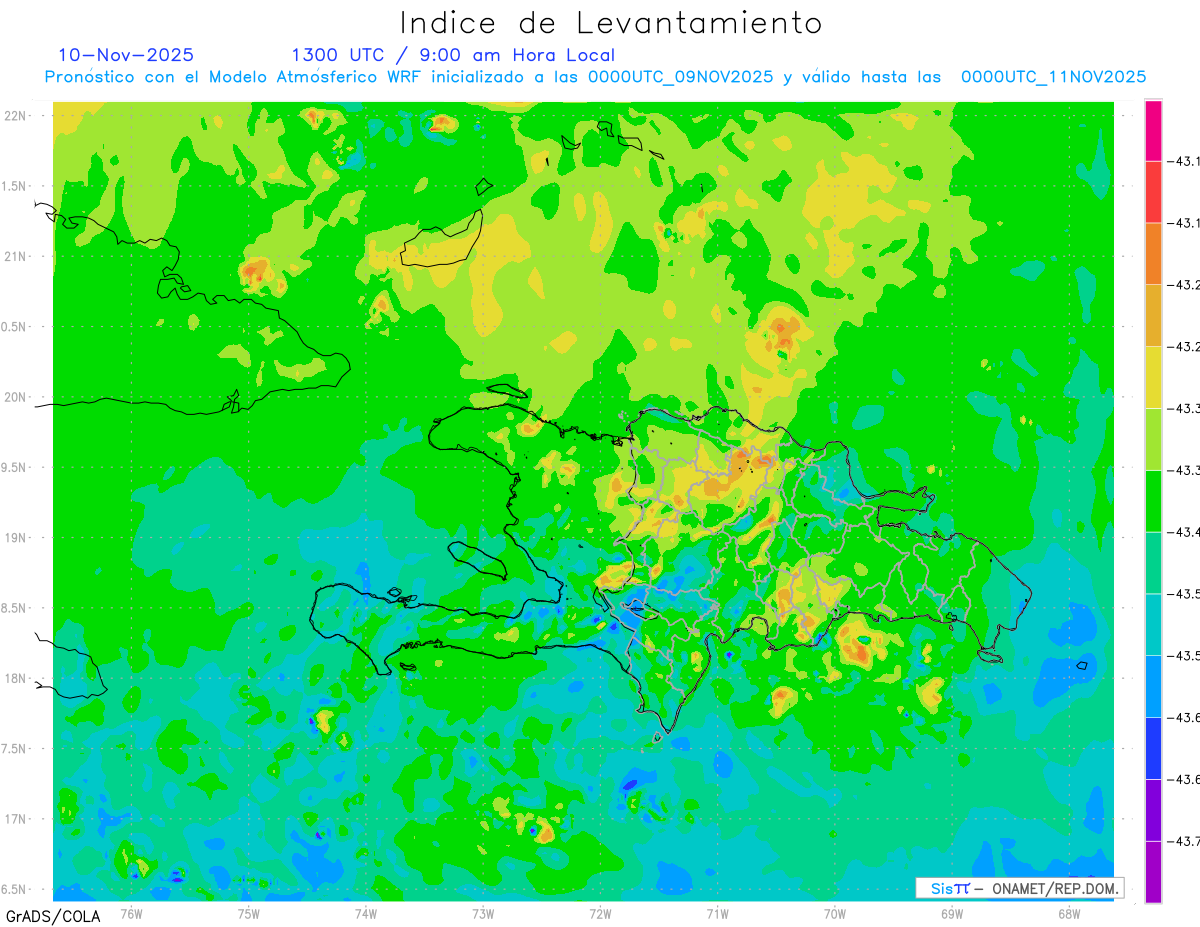Viewport: 1200px width, 927px height.
Task: Click '1300 UTC / 9:00 am Hora Local'
Action: point(453,55)
